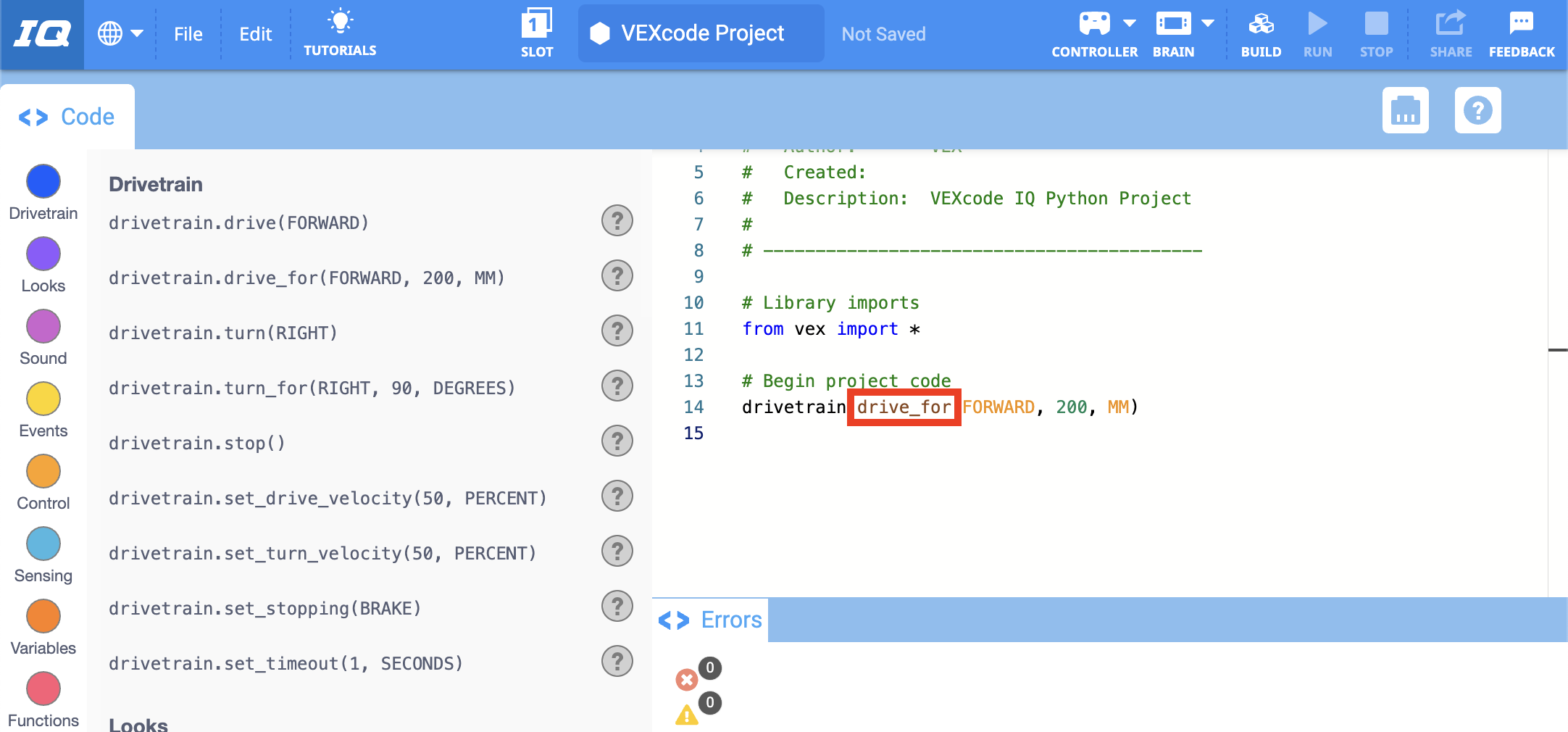Show help for drivetrain.turn_for command
1568x732 pixels.
pos(617,386)
